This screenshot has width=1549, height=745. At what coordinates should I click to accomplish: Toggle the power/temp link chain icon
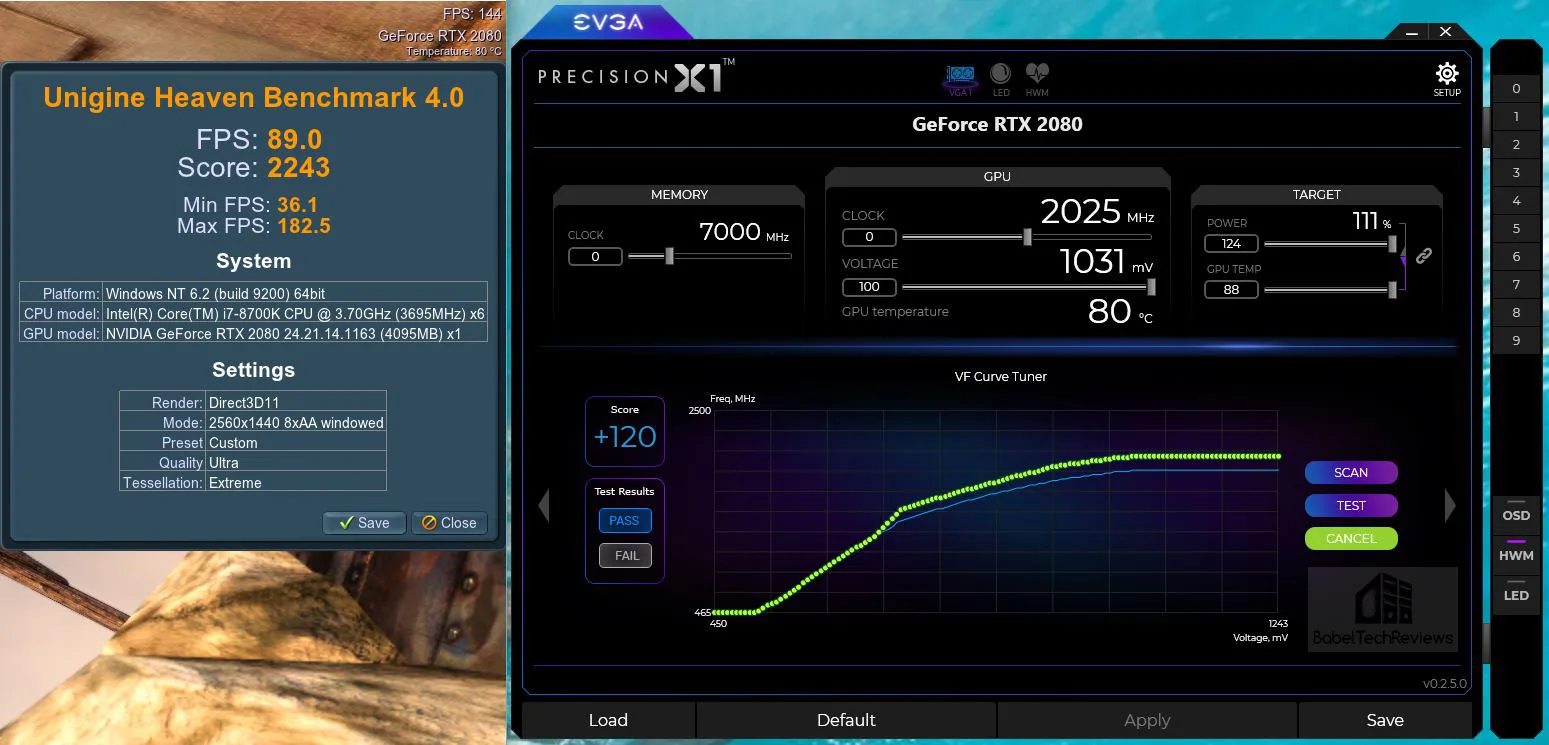point(1424,256)
